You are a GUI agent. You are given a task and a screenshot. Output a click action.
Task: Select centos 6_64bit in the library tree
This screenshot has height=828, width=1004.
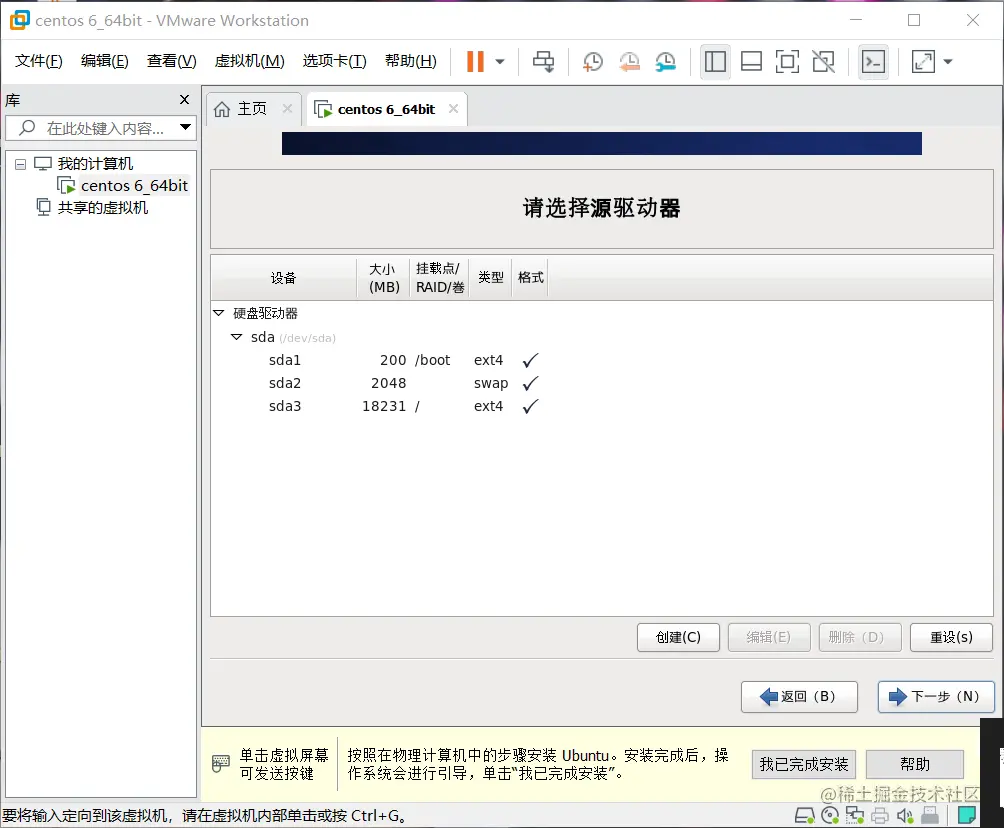[134, 186]
